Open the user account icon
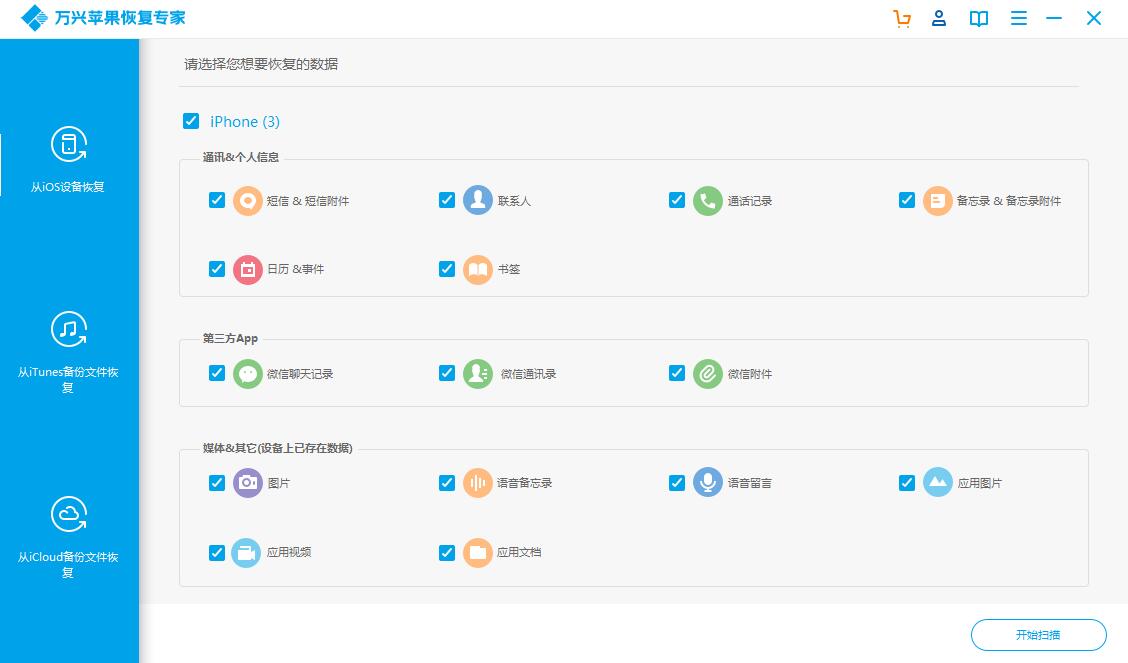This screenshot has height=663, width=1128. (939, 19)
